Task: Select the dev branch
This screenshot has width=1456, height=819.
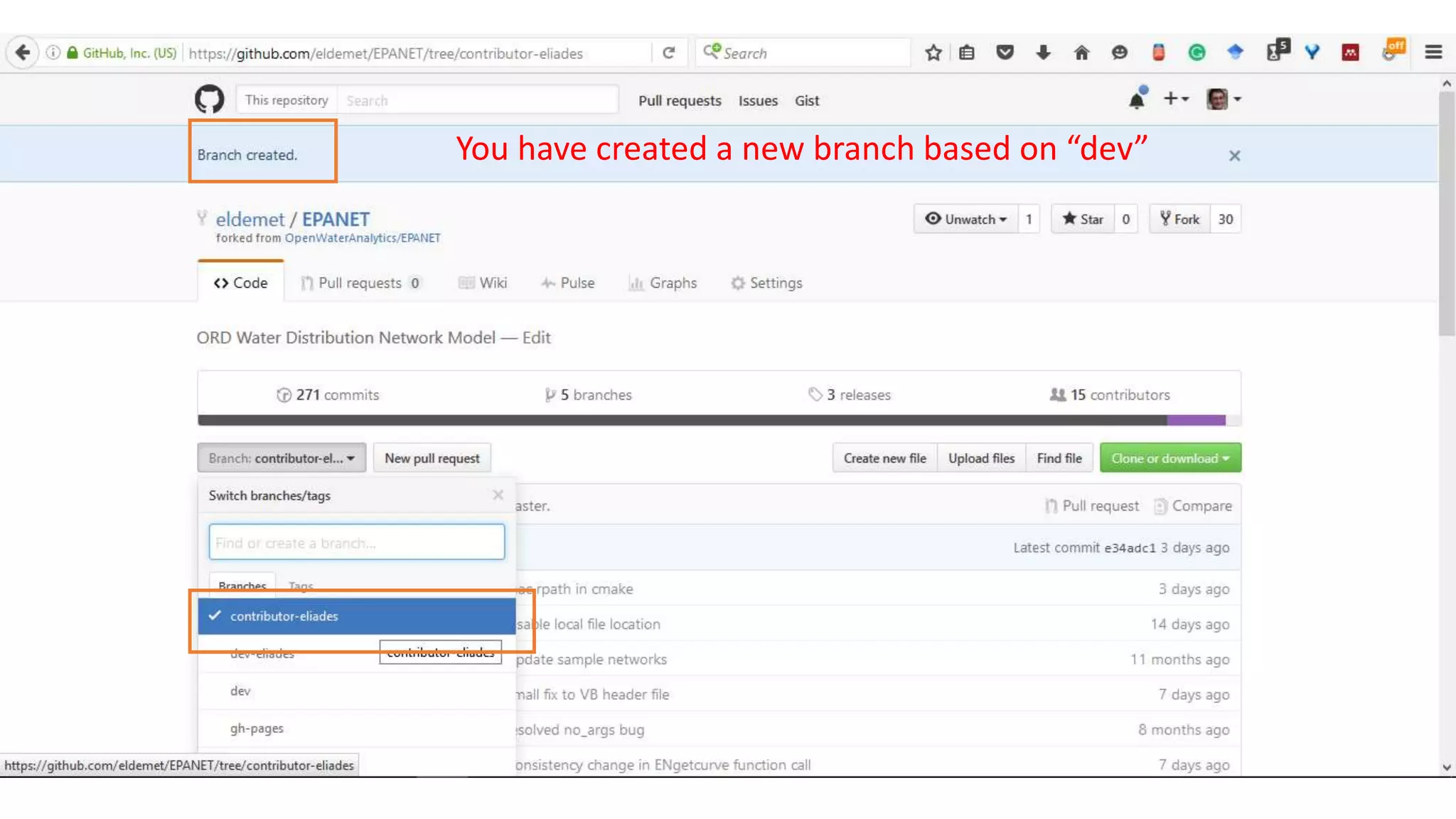Action: click(357, 691)
